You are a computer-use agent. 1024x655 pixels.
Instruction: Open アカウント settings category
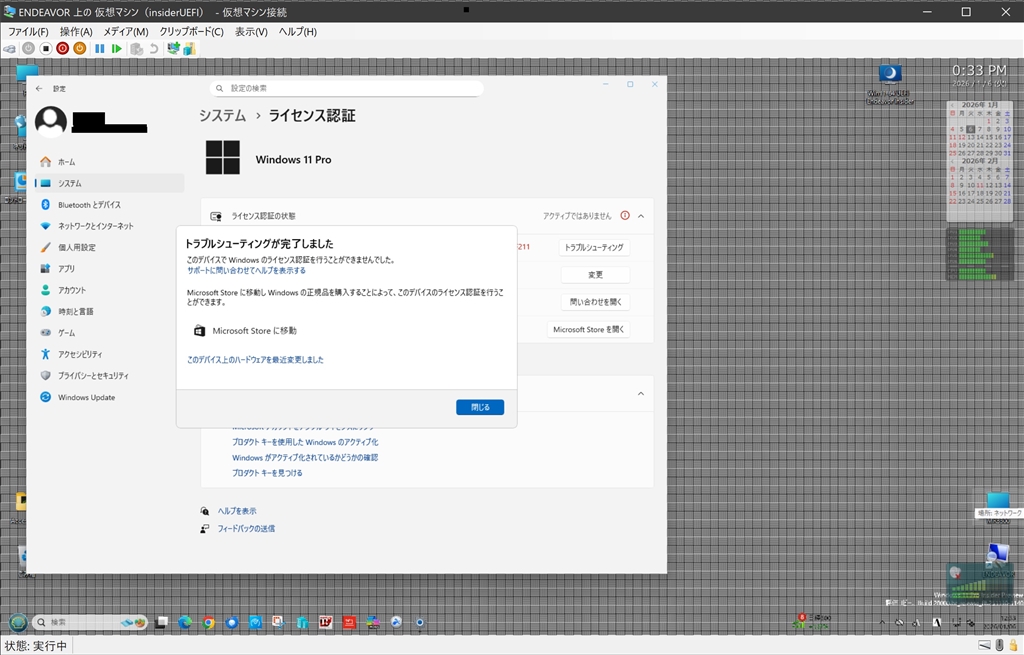[x=108, y=290]
